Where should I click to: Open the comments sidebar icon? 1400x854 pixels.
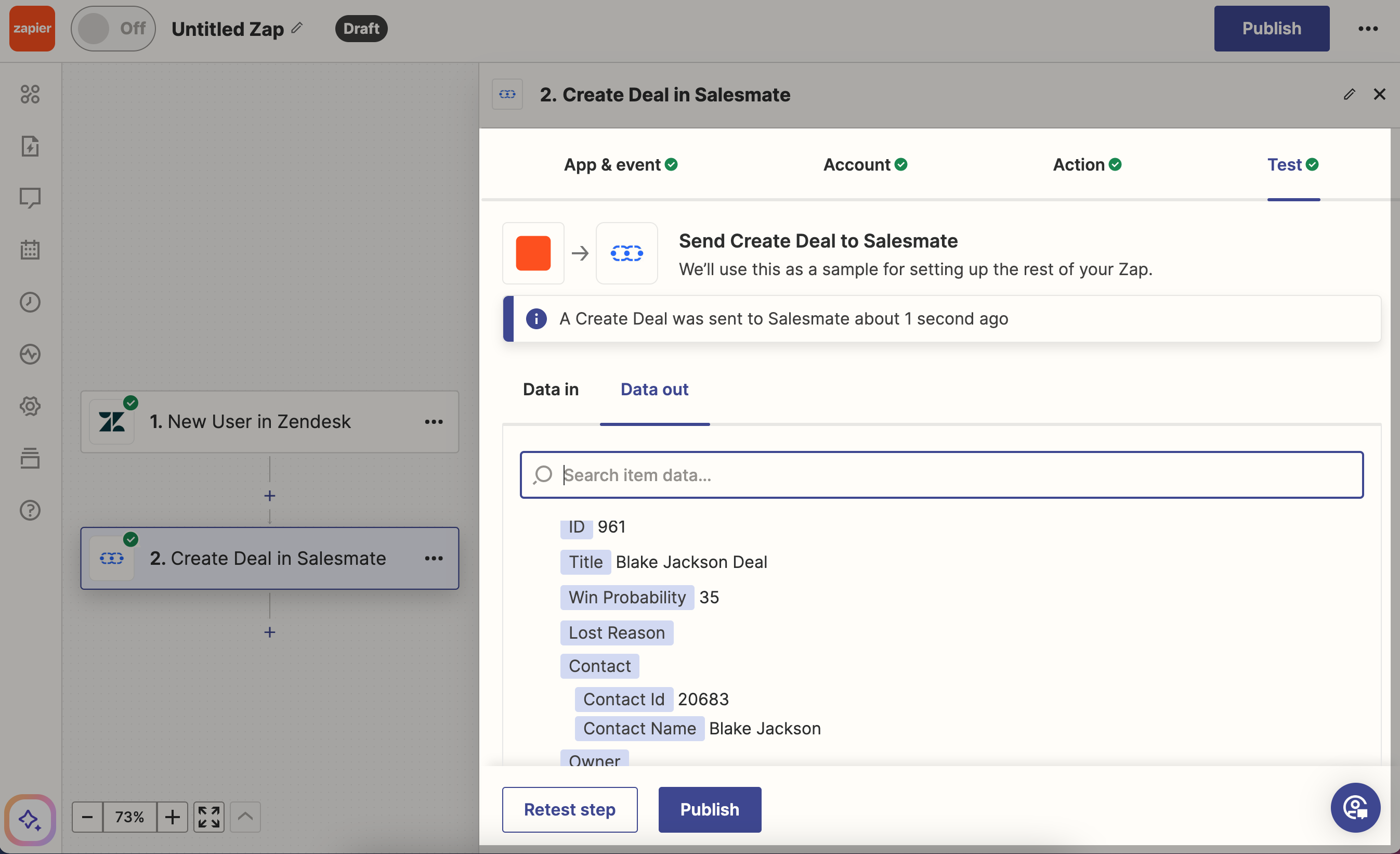(30, 198)
